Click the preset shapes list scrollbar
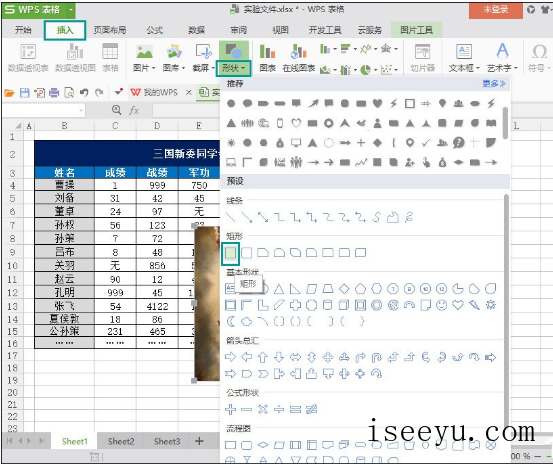The height and width of the screenshot is (464, 553). click(x=506, y=310)
